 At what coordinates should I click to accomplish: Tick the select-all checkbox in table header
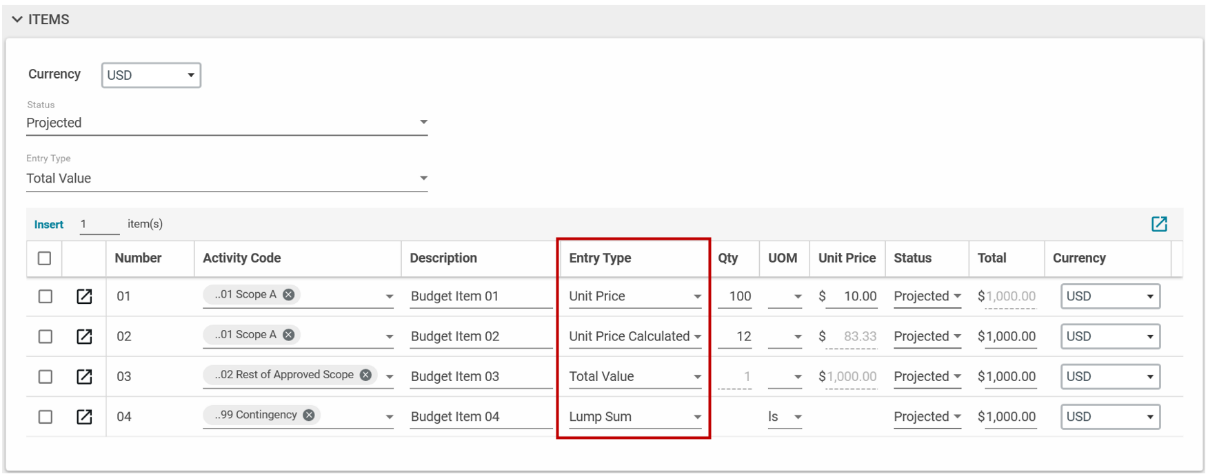point(45,258)
